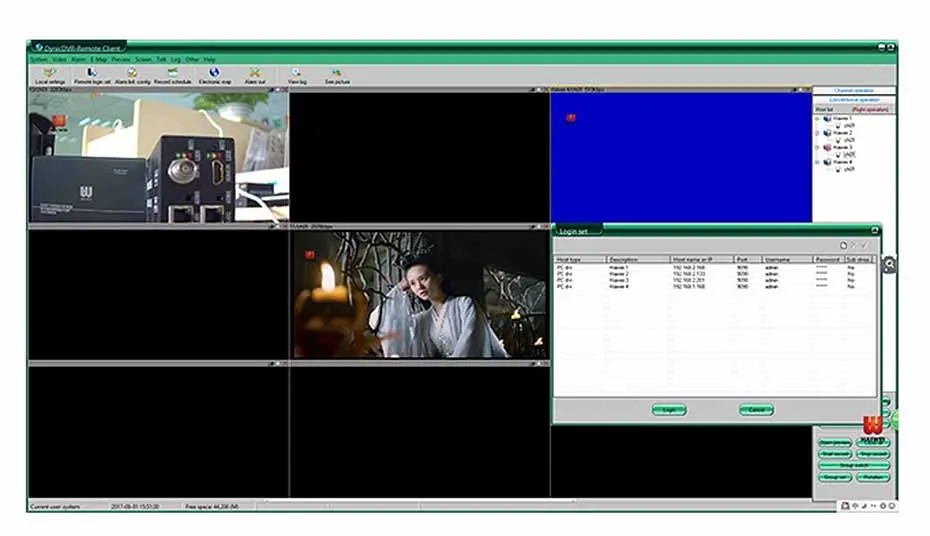Image resolution: width=930 pixels, height=536 pixels.
Task: Click the Host list header label
Action: coord(824,110)
